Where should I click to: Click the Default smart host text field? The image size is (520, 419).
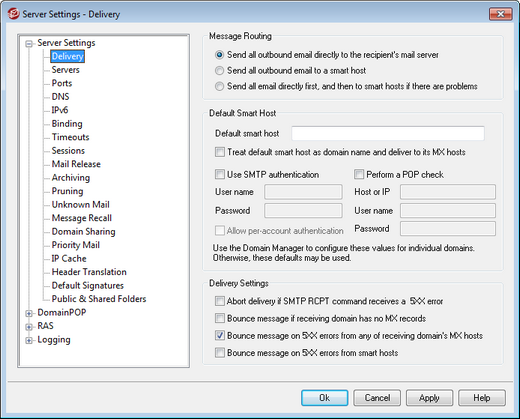(388, 133)
